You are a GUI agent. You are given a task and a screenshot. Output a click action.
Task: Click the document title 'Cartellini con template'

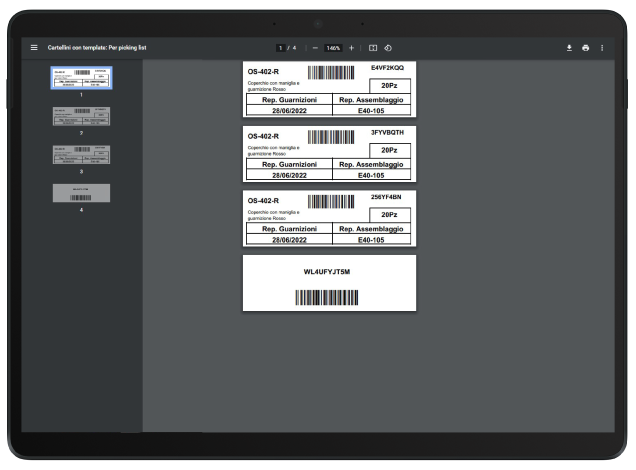(97, 47)
